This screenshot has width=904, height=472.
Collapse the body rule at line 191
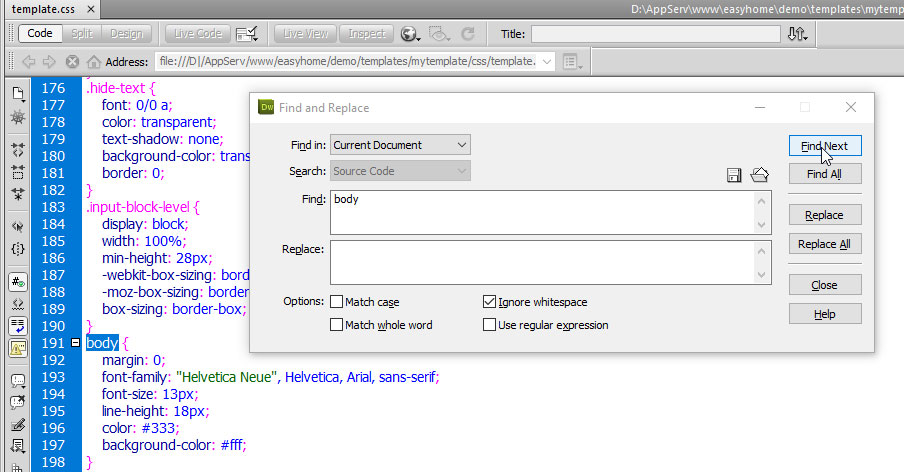tap(76, 344)
